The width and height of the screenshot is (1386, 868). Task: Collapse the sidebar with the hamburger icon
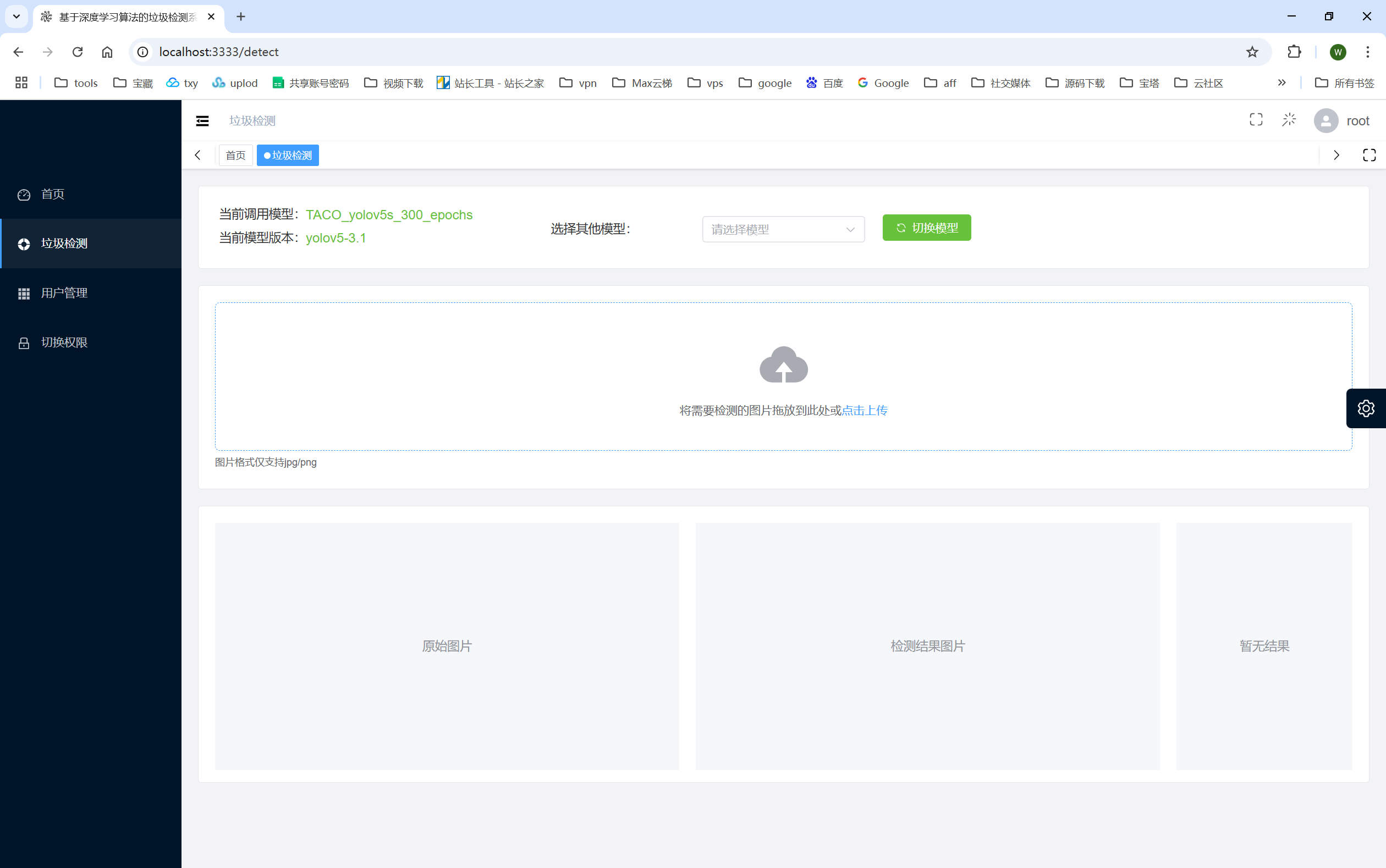pos(202,120)
